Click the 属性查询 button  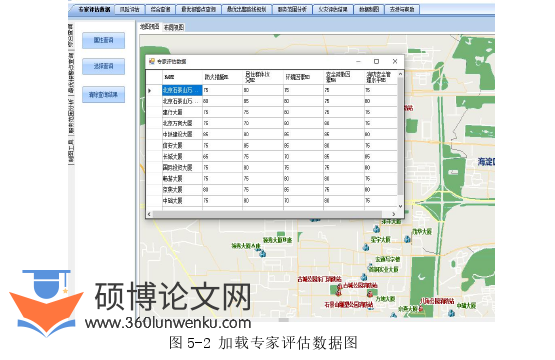103,40
